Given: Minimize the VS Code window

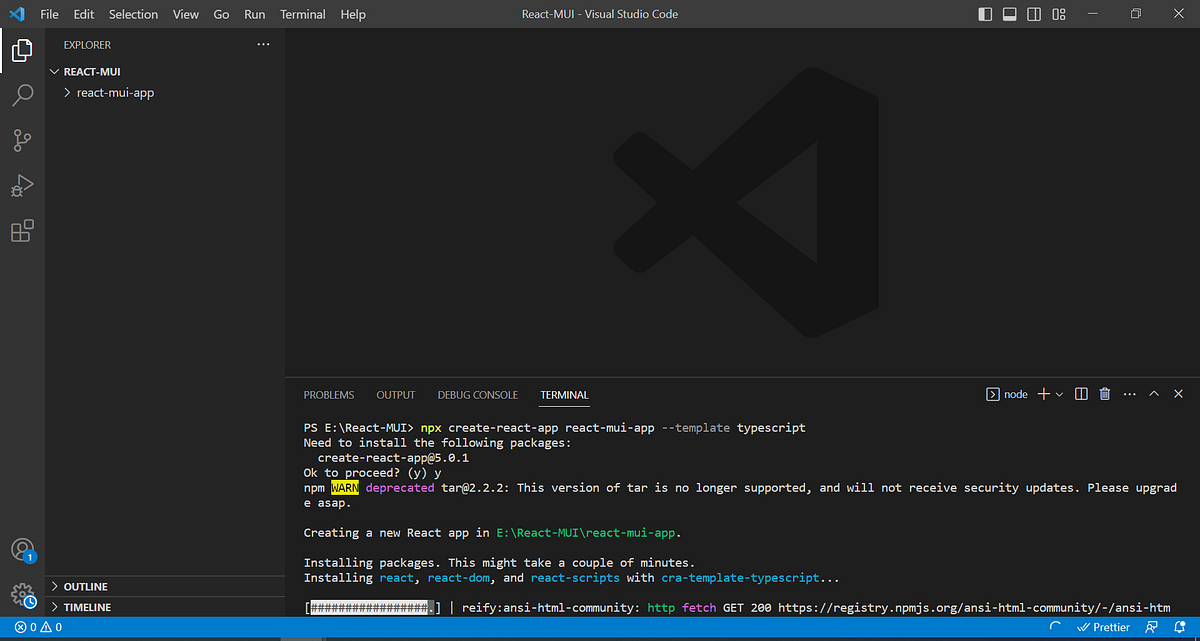Looking at the screenshot, I should pyautogui.click(x=1090, y=14).
